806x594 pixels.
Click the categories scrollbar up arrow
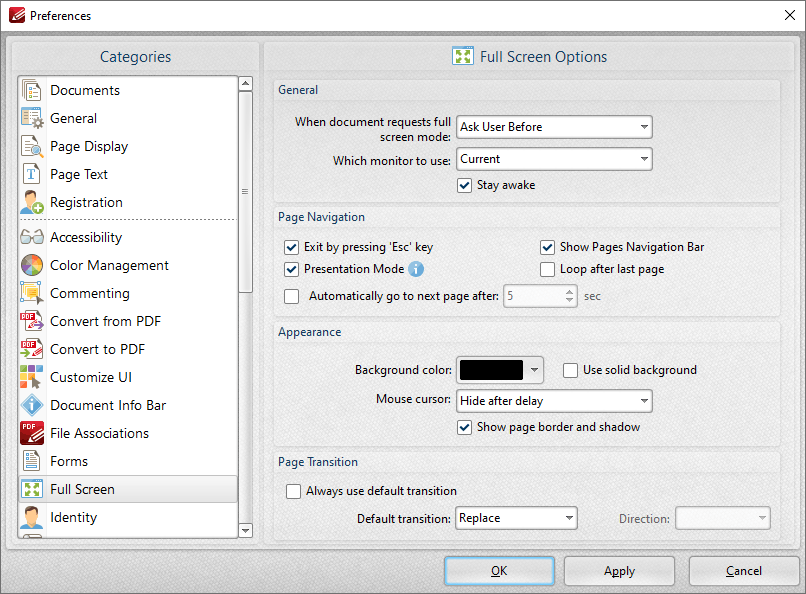246,84
